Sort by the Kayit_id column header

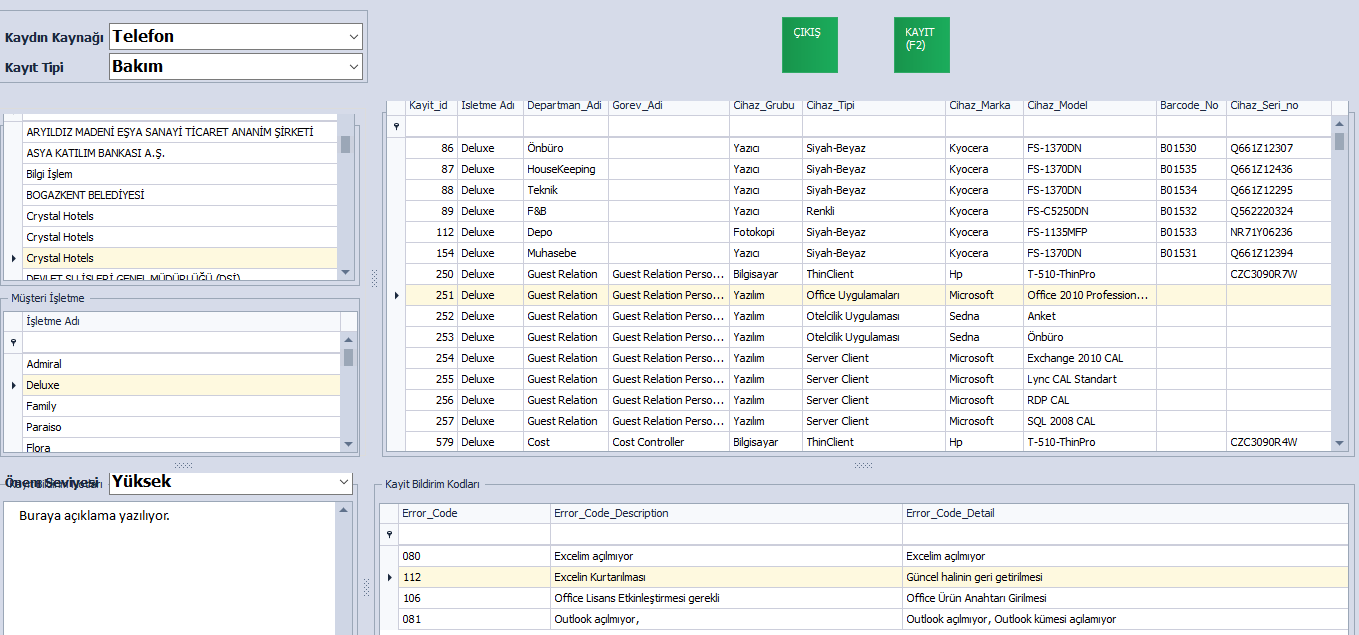coord(431,106)
